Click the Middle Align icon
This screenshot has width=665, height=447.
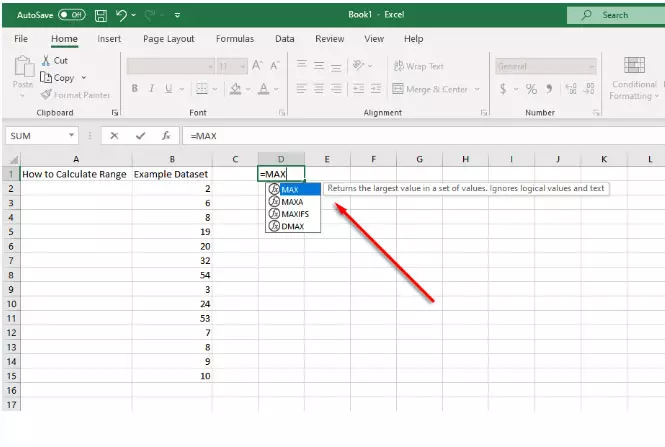point(319,65)
